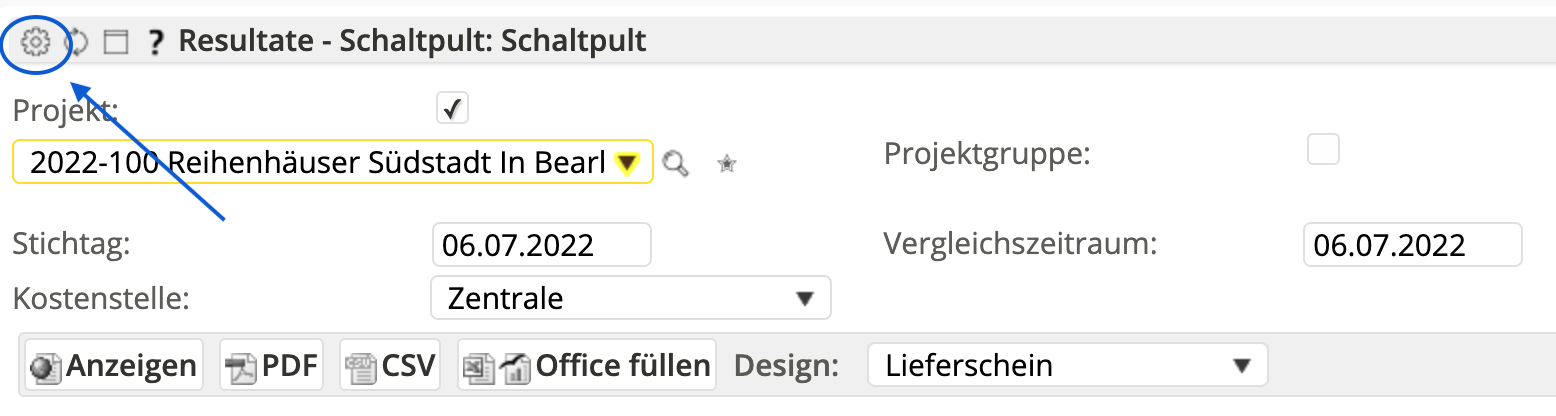Enable the Projektgruppe checkbox
The image size is (1556, 416).
pyautogui.click(x=1324, y=150)
